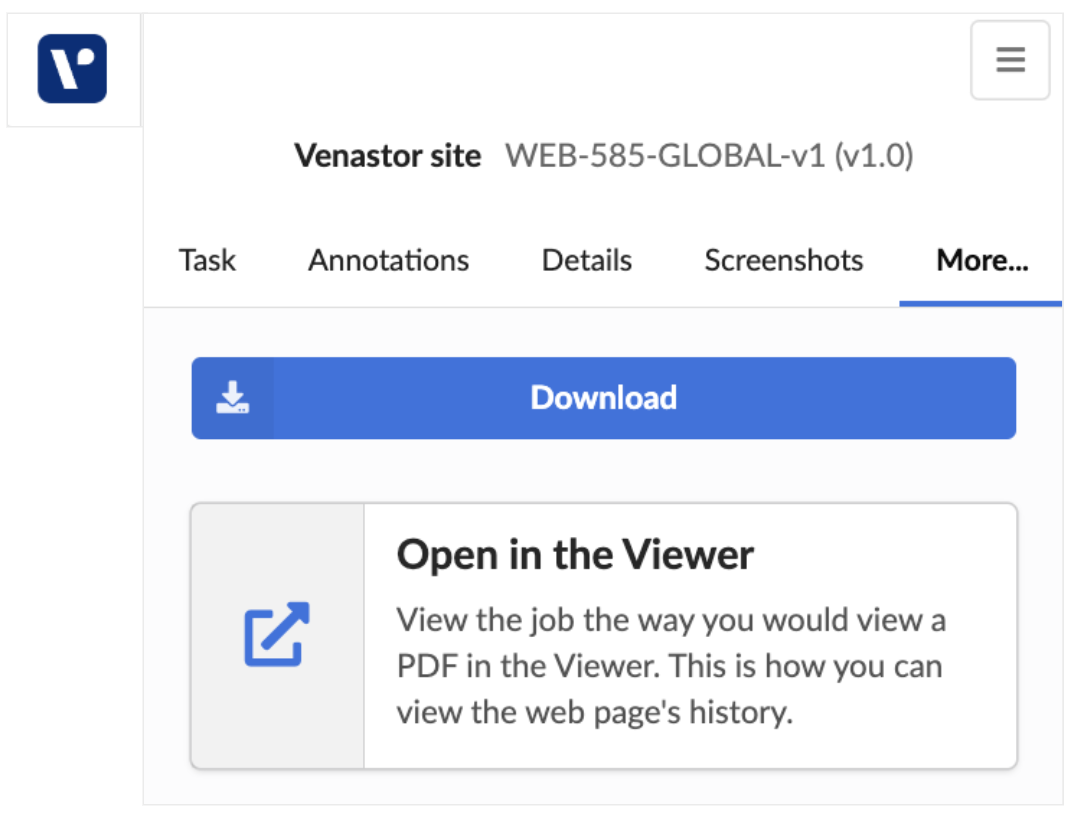Select the More... tab

982,260
